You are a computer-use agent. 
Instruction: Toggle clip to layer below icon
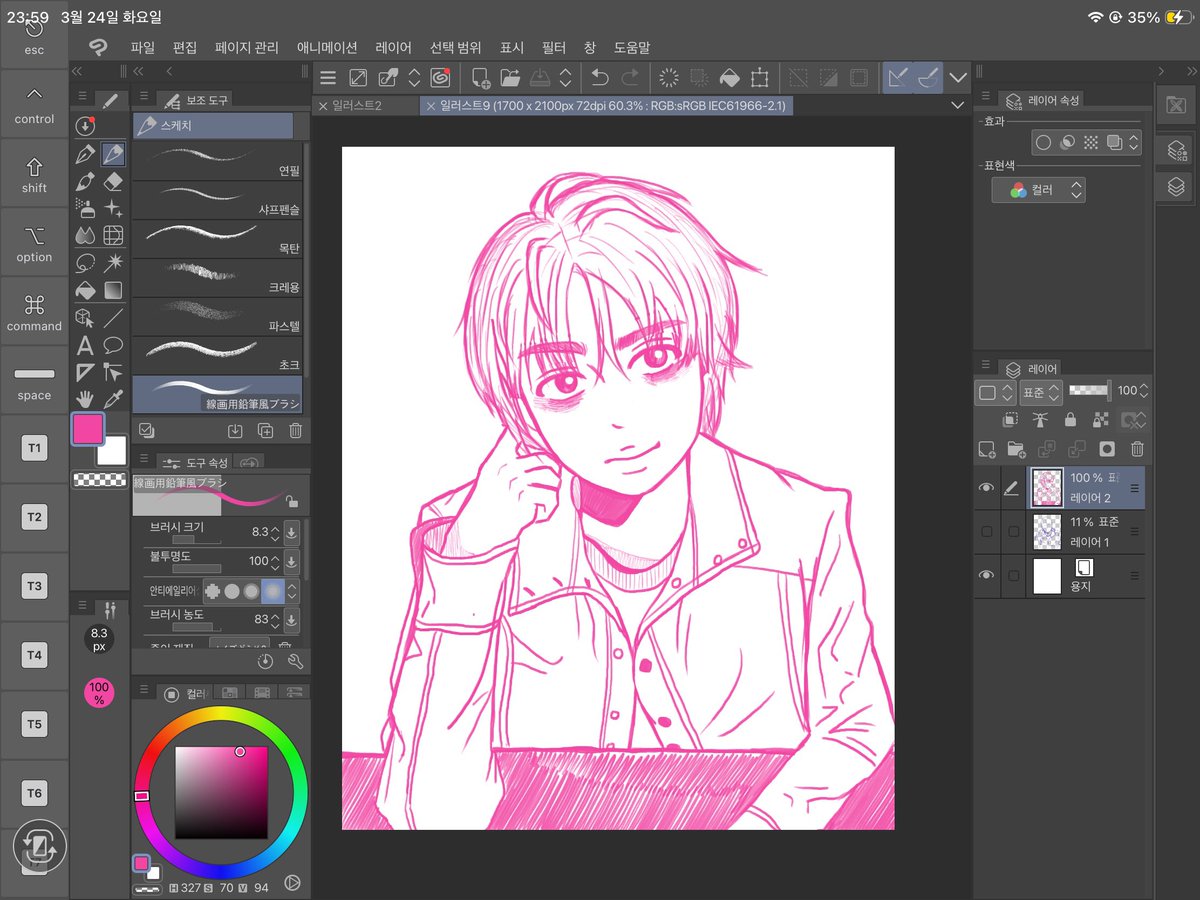pyautogui.click(x=1010, y=421)
